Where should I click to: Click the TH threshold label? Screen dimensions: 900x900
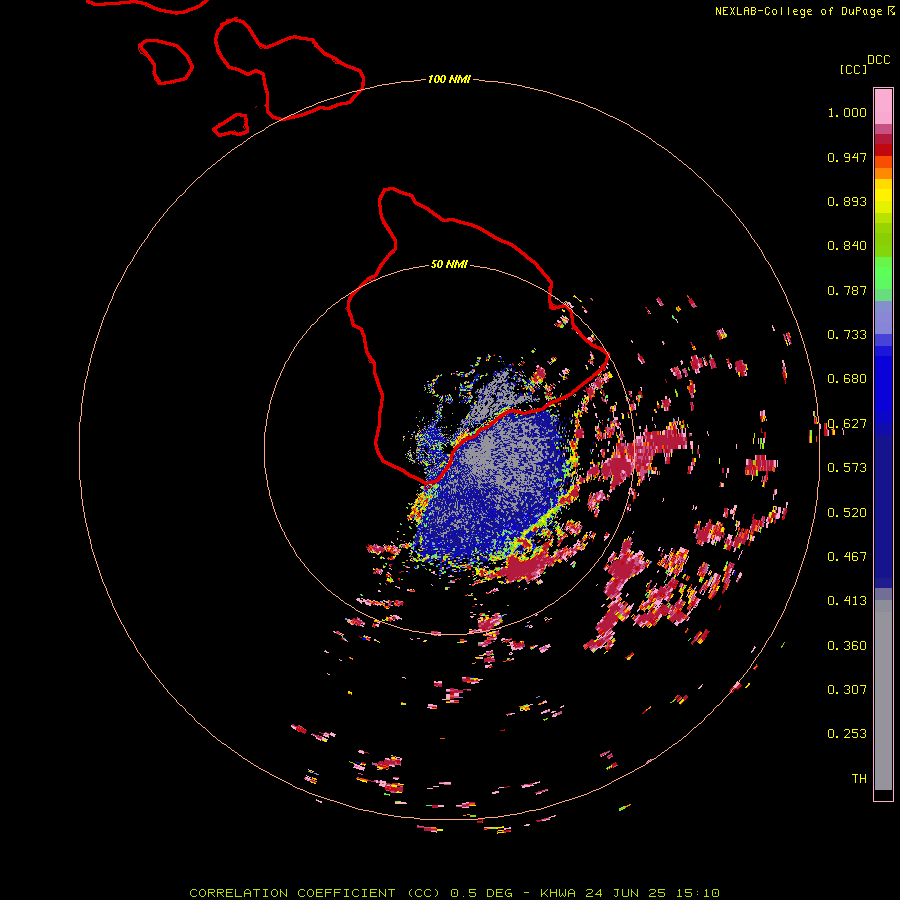pos(859,779)
